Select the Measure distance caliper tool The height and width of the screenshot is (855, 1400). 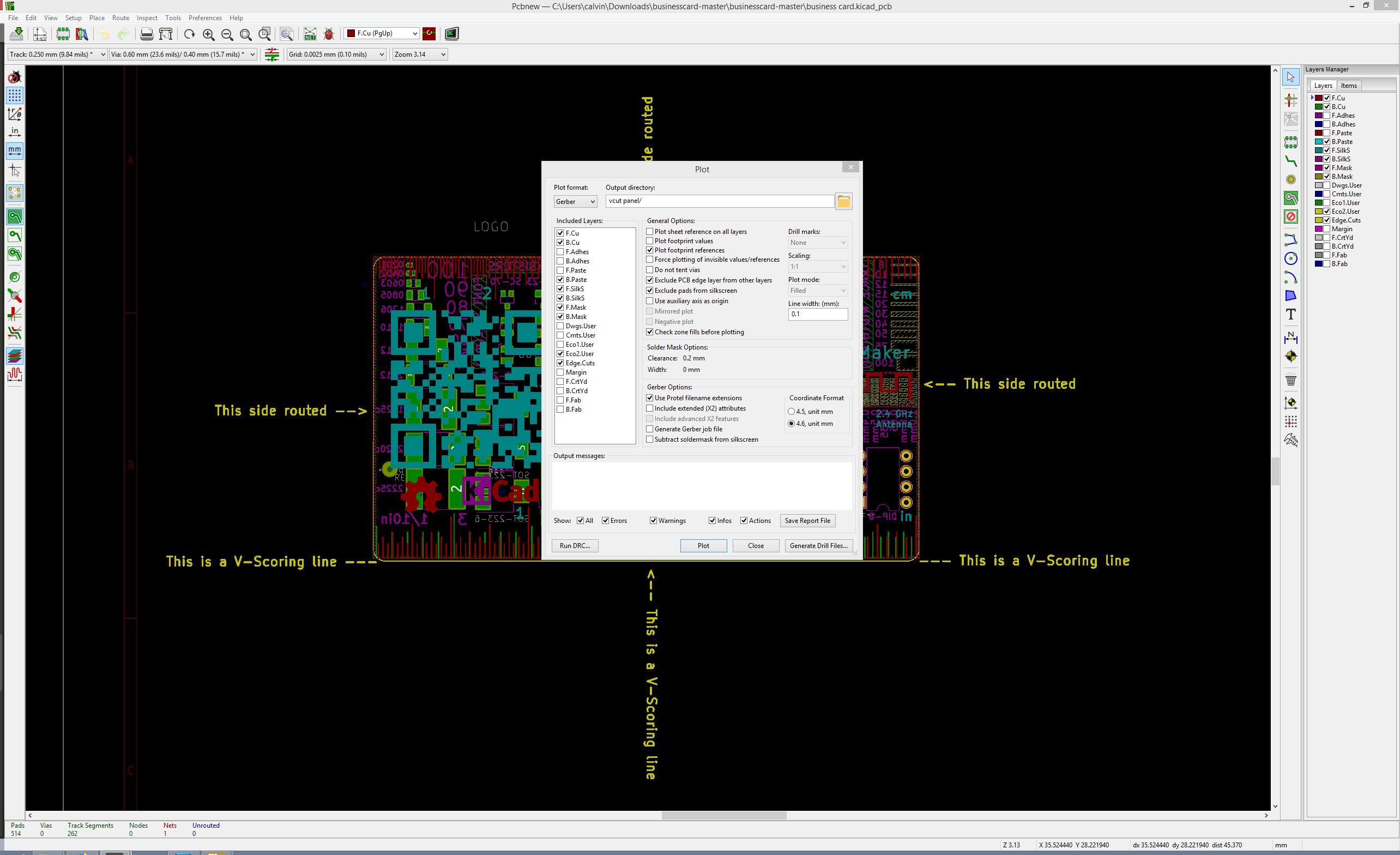[x=1291, y=440]
